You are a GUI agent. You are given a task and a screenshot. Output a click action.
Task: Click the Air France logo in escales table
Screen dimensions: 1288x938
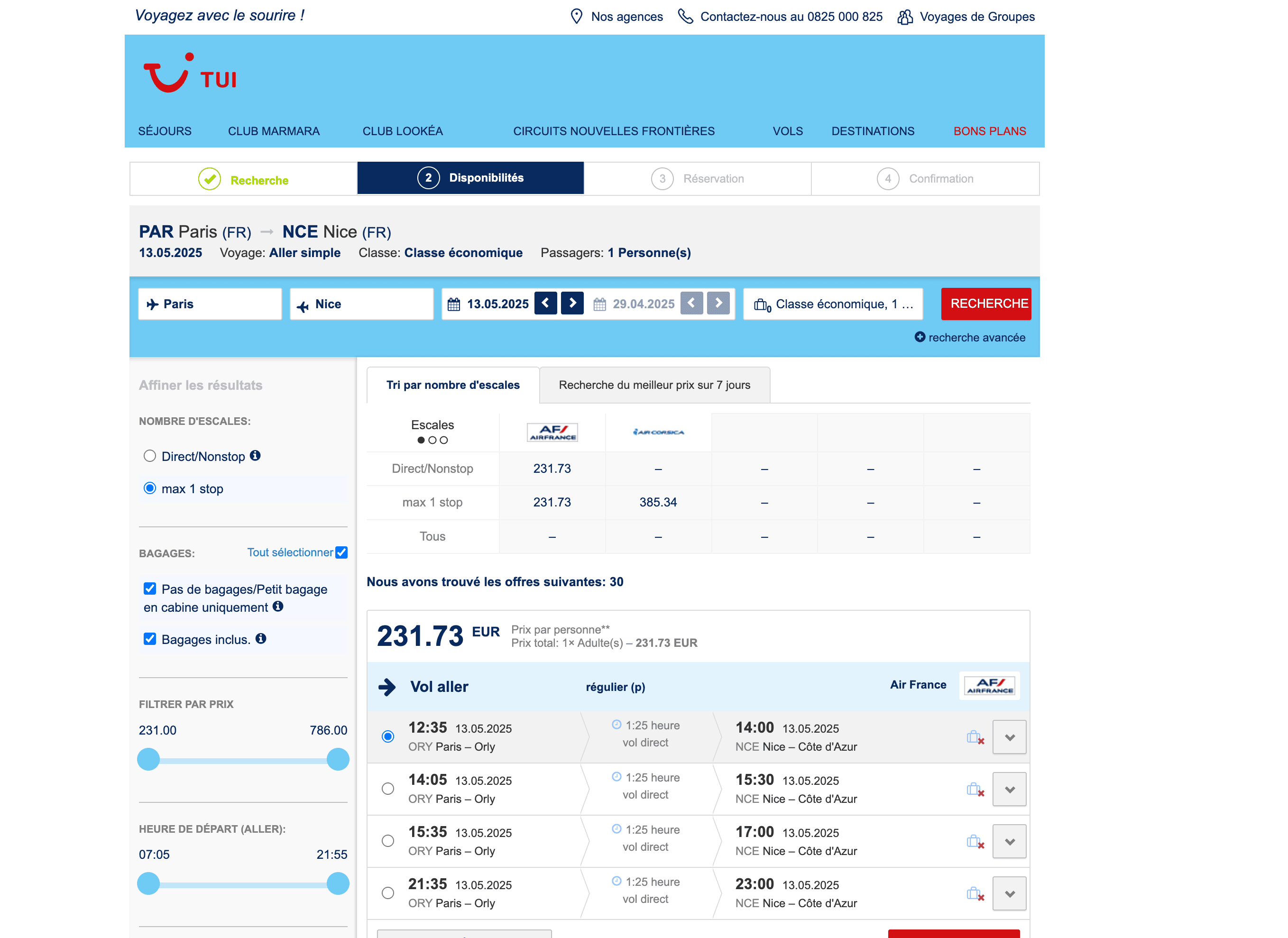click(x=552, y=432)
